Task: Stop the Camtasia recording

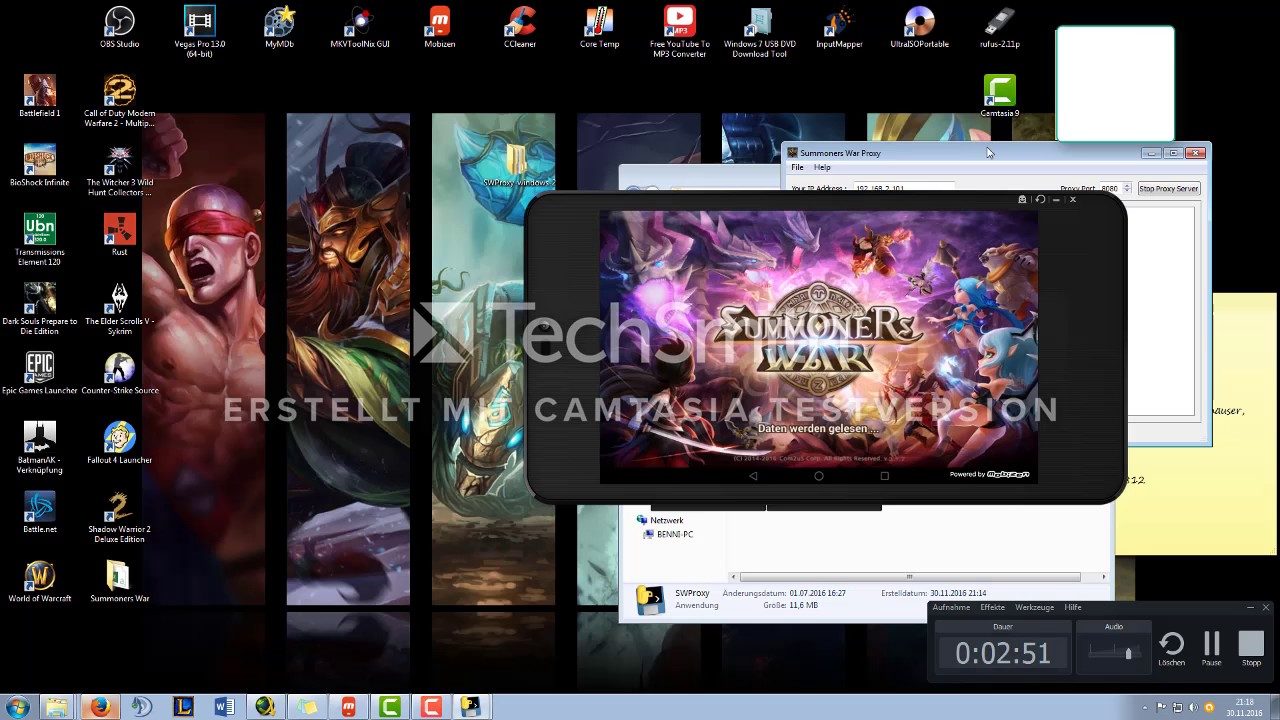Action: (1251, 649)
